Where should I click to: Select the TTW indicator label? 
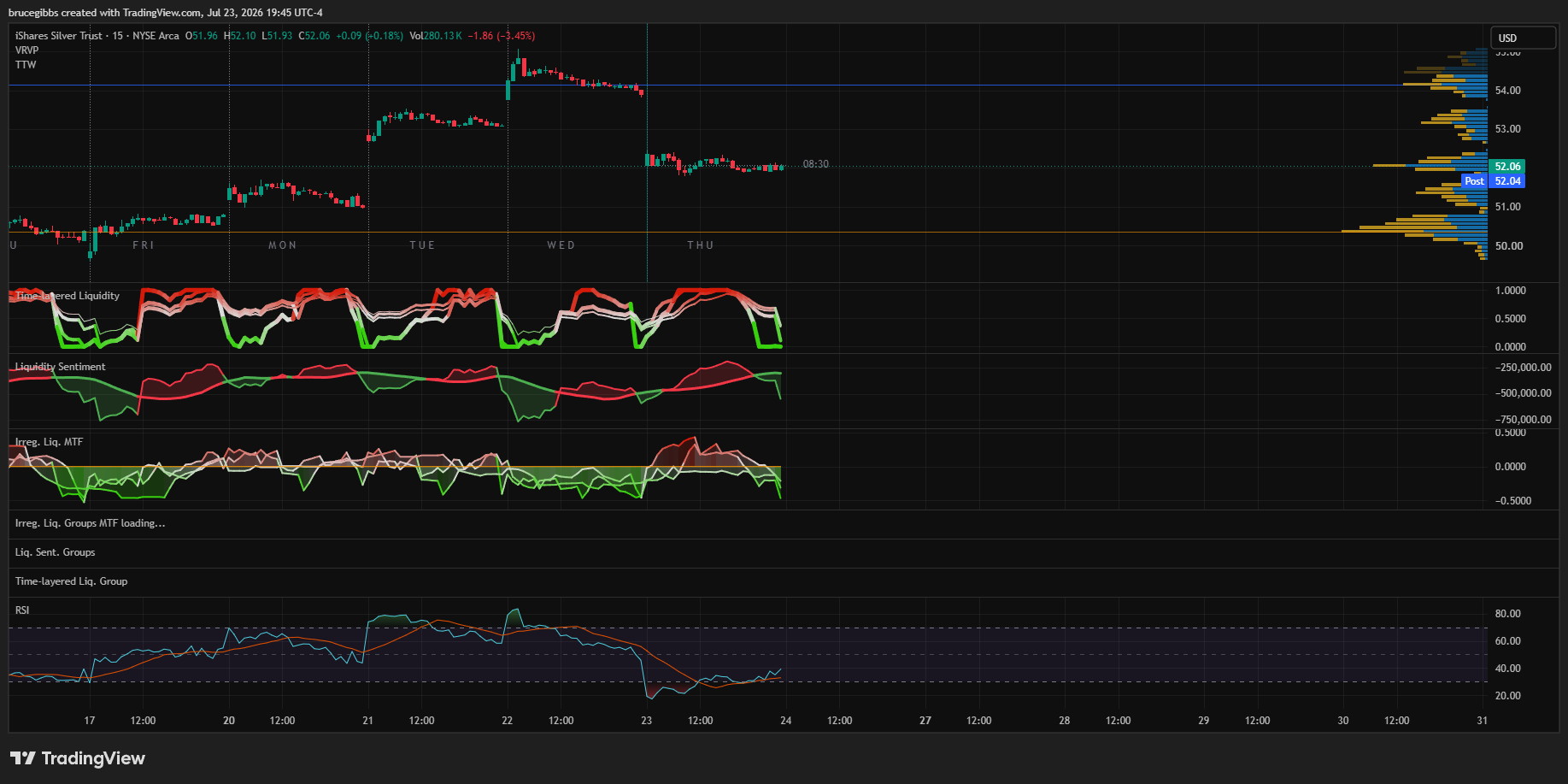point(26,65)
